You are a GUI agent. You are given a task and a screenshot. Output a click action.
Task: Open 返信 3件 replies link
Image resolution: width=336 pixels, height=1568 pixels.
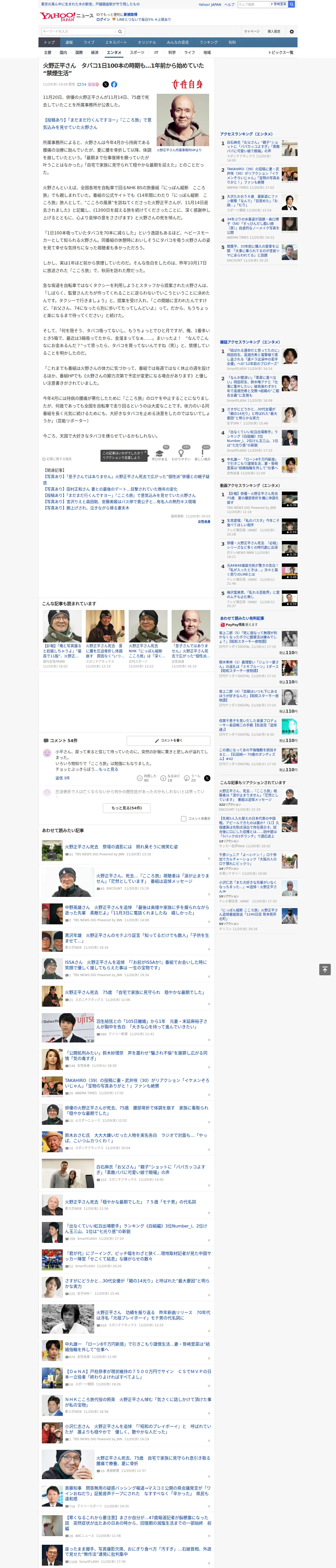[63, 779]
